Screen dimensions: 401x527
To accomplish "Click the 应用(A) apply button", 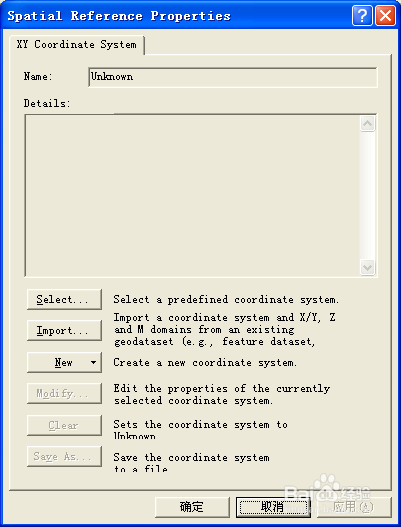I will pyautogui.click(x=354, y=507).
